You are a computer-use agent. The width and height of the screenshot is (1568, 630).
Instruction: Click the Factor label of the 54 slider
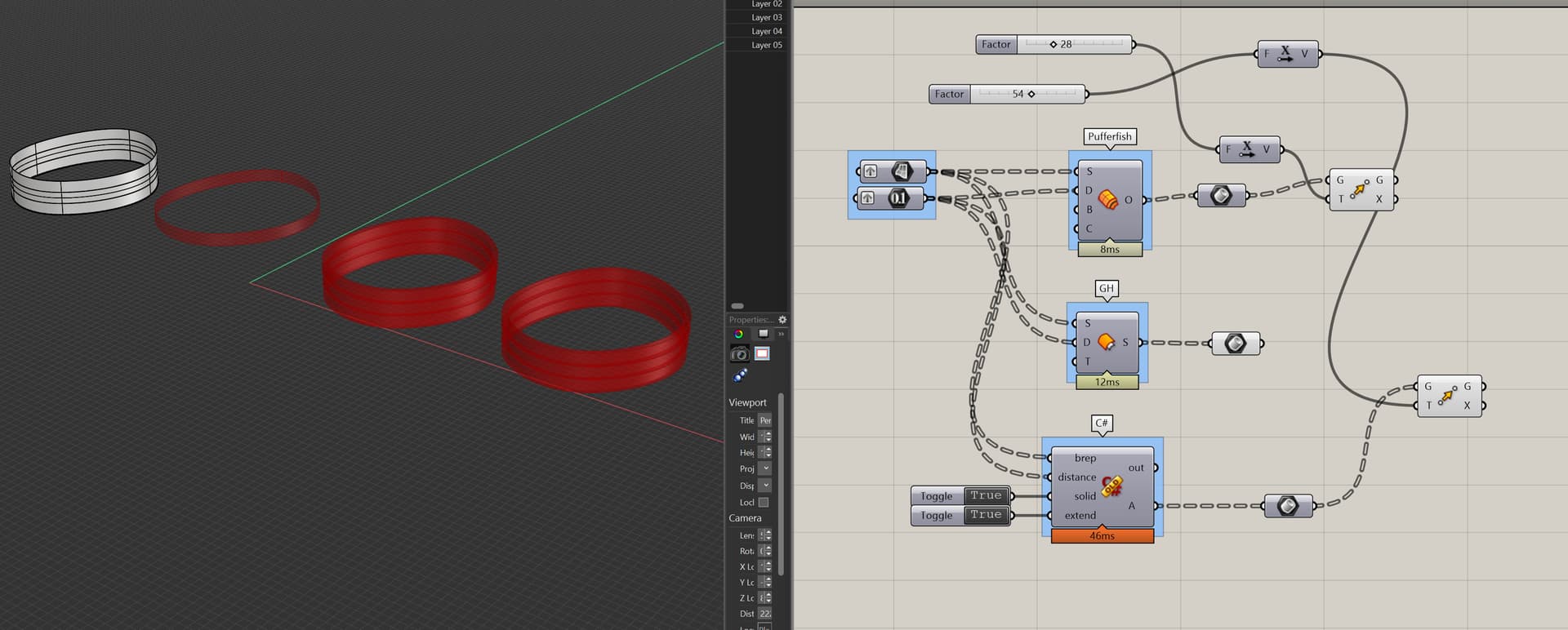tap(949, 94)
